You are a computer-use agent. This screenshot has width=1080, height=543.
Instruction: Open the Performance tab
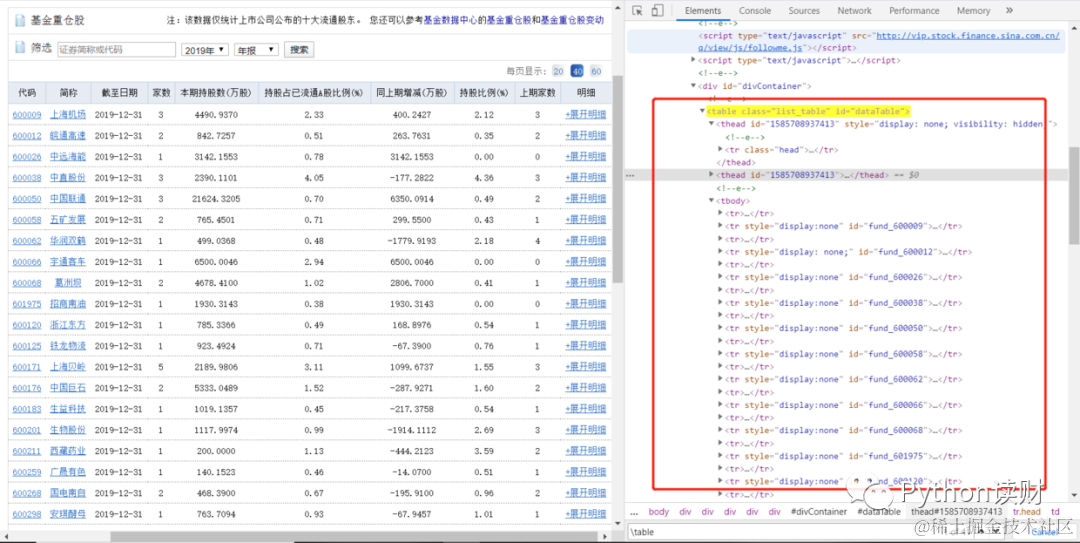pos(913,10)
